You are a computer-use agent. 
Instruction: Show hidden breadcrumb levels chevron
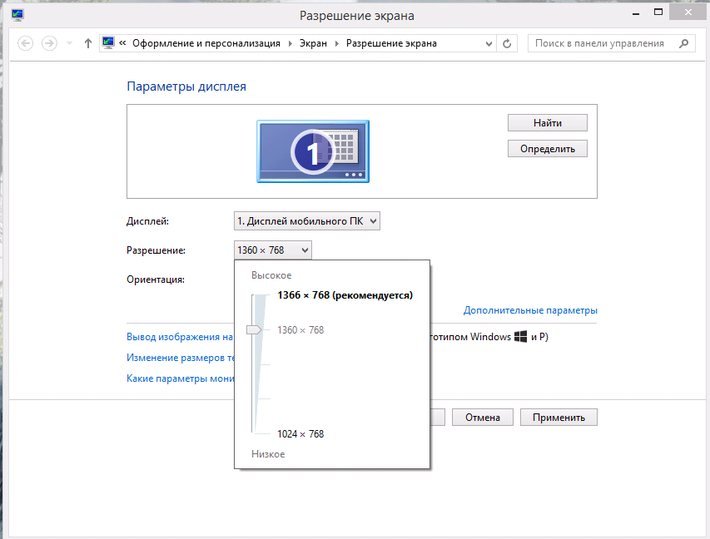click(123, 43)
